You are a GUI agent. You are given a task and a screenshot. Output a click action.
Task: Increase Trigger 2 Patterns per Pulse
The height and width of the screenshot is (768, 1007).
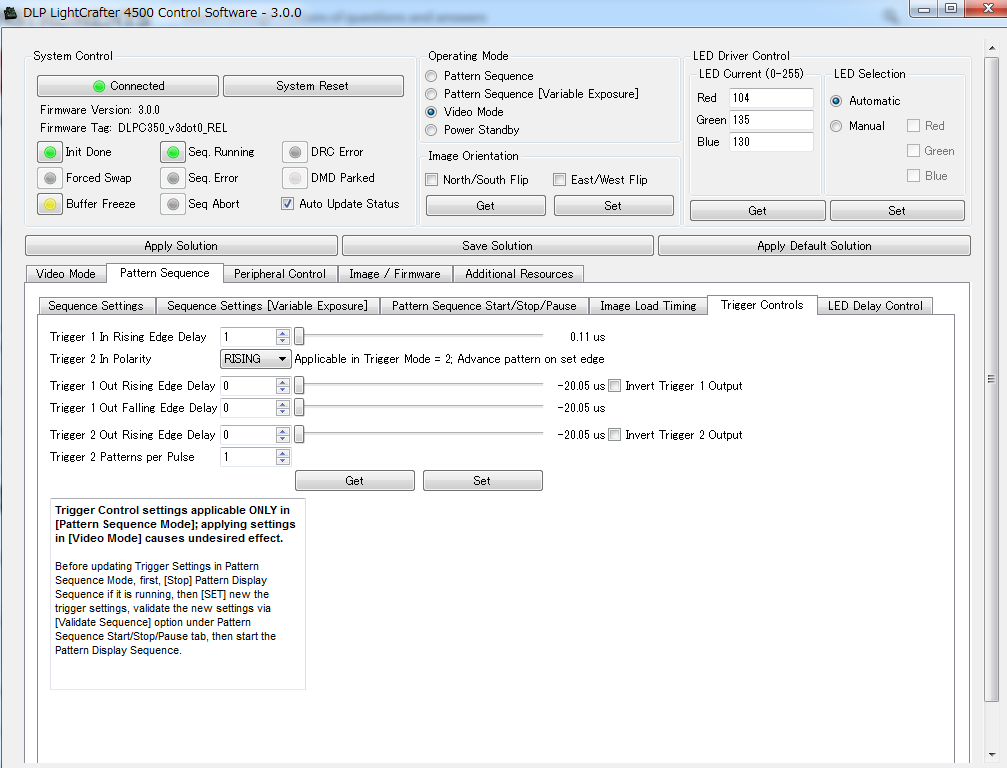click(283, 453)
